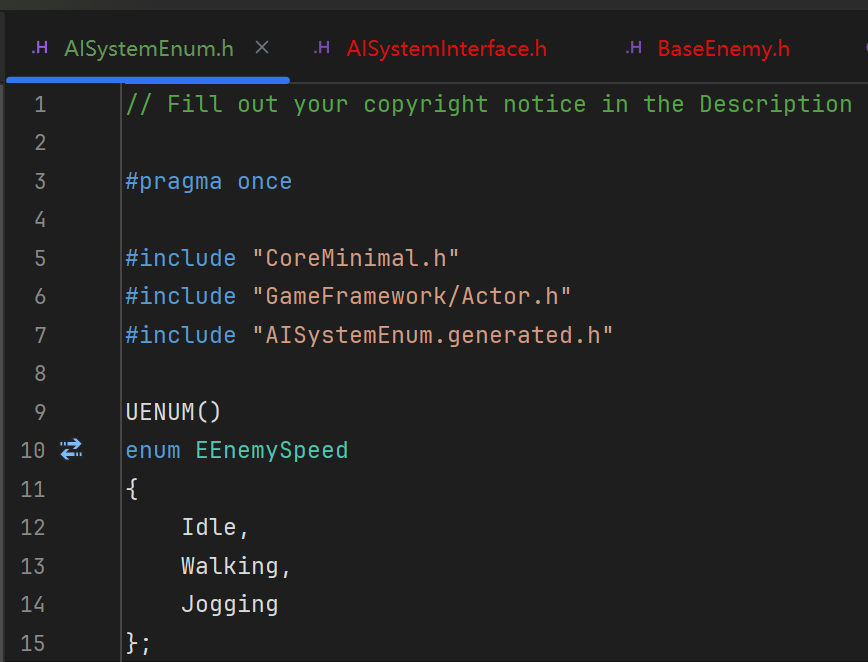Viewport: 868px width, 662px height.
Task: Click '#include' keyword on line 5
Action: 180,258
